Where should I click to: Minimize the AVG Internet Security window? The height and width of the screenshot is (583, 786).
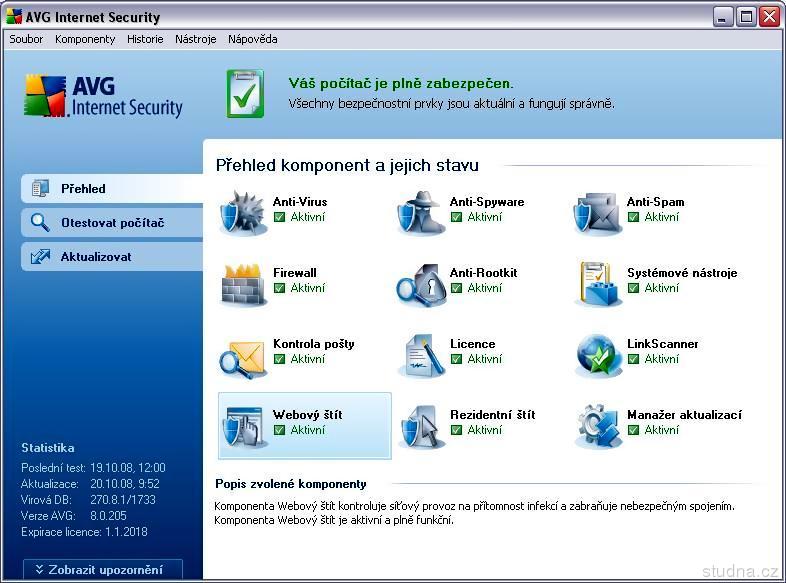point(723,18)
